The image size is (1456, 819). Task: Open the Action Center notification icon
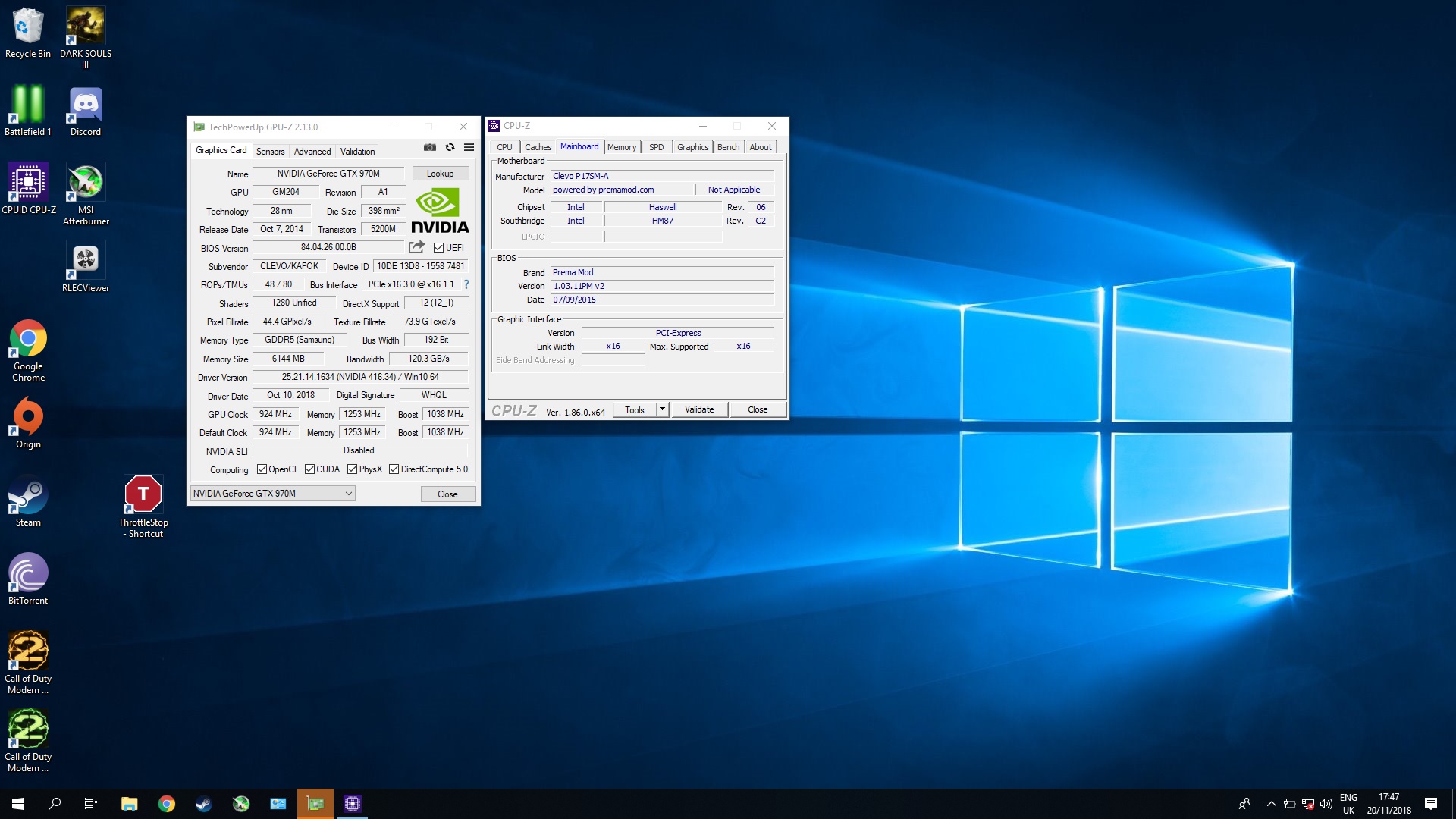pyautogui.click(x=1431, y=804)
